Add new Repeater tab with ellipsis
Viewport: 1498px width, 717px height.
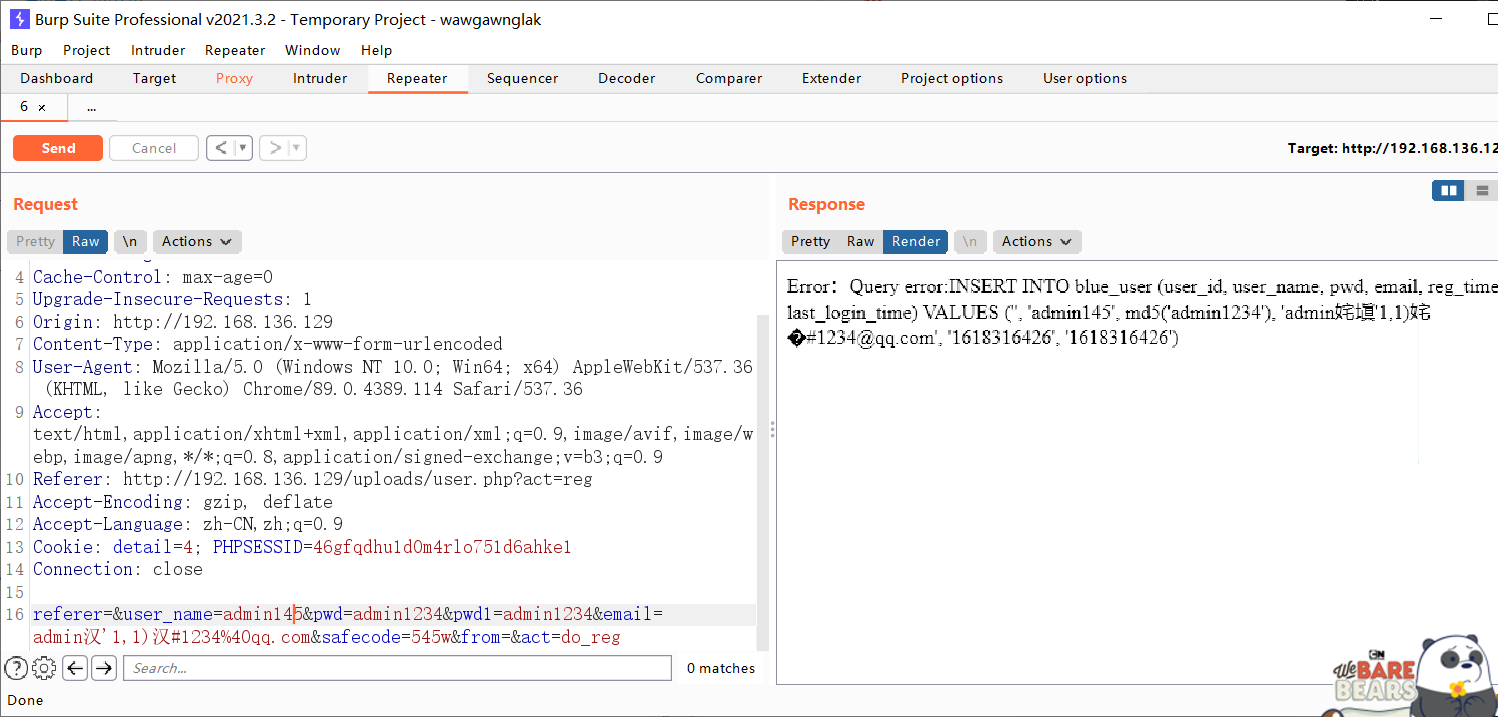91,107
